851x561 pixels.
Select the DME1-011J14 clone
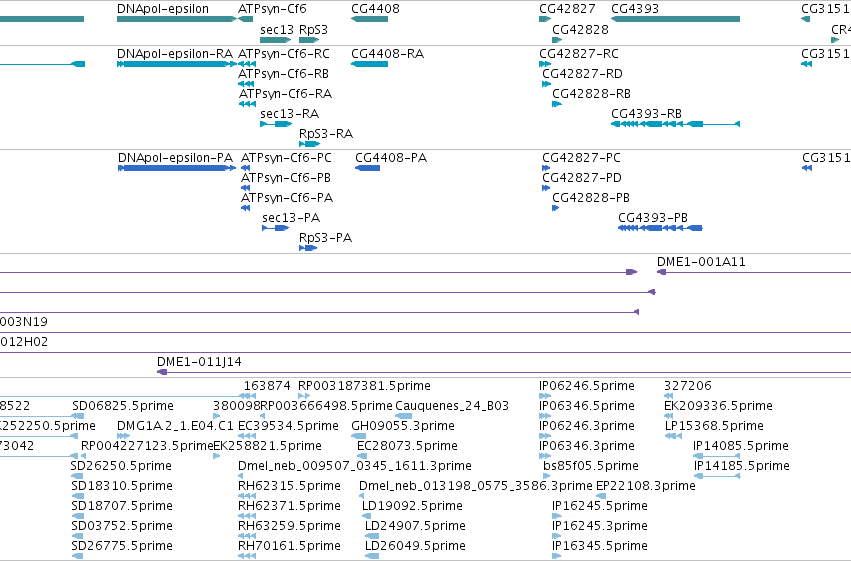pos(504,372)
